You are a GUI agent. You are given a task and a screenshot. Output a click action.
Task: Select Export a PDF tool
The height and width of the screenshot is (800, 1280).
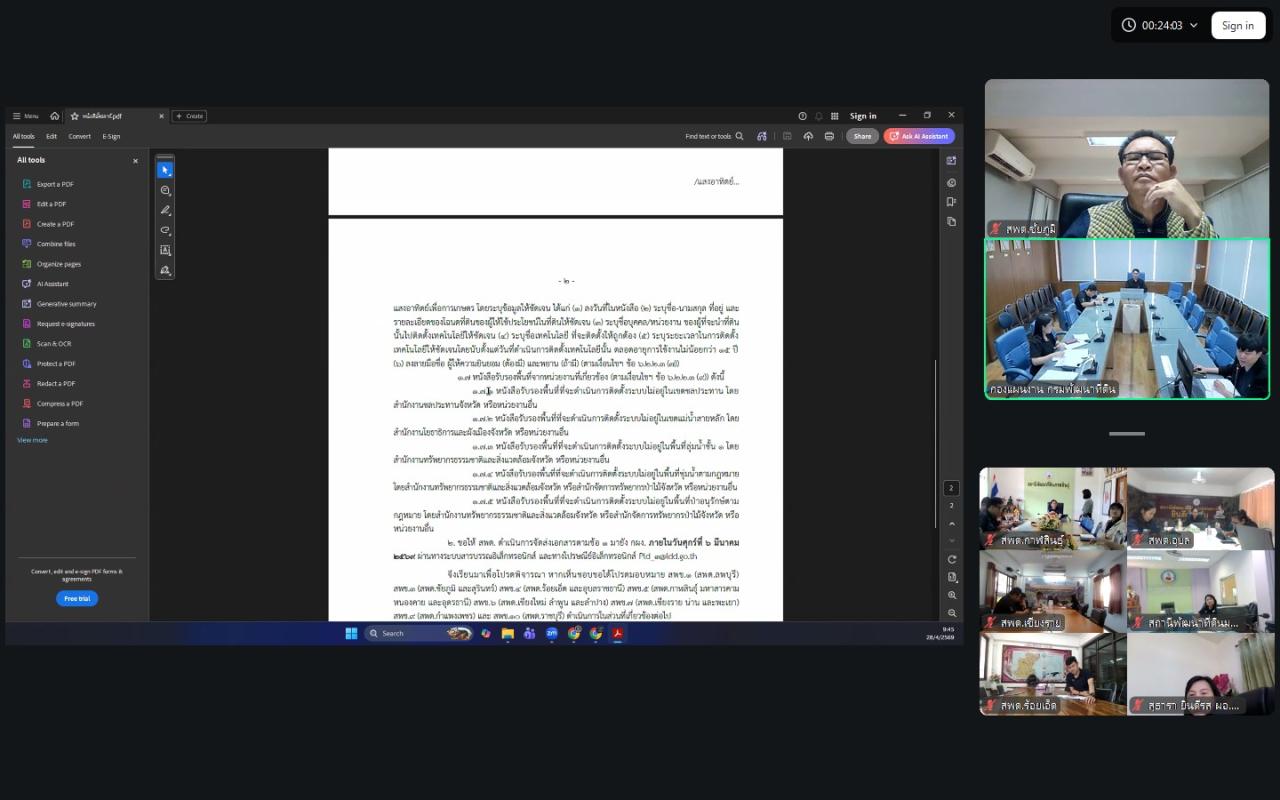pos(48,184)
